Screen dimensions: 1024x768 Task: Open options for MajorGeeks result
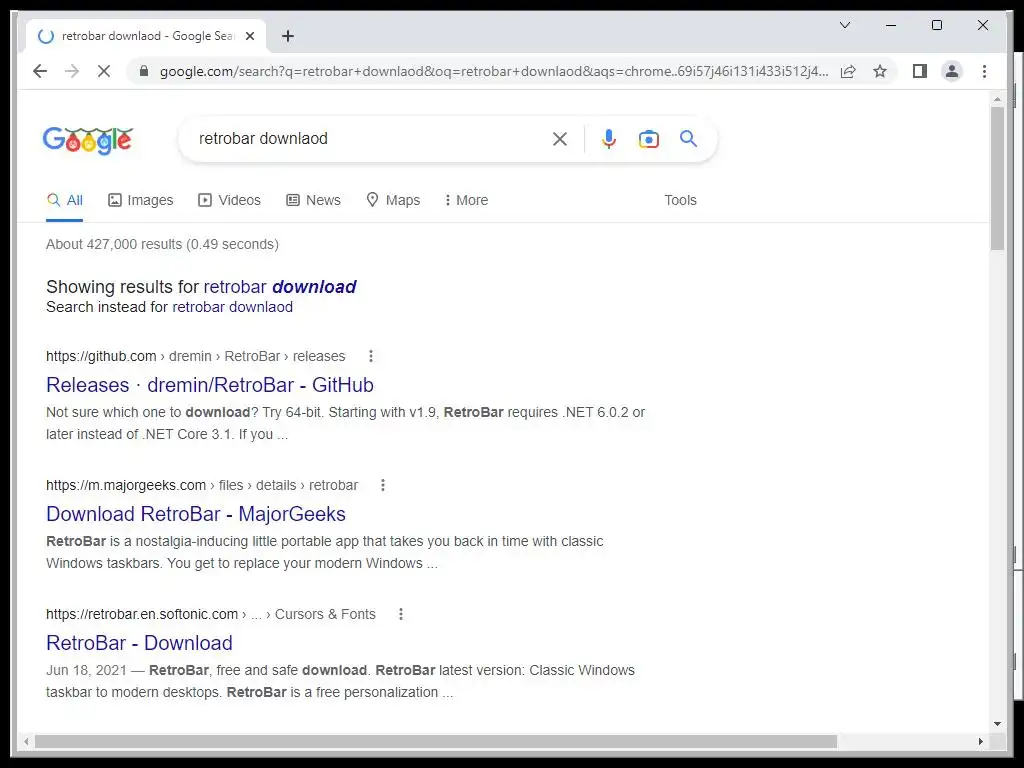point(383,485)
